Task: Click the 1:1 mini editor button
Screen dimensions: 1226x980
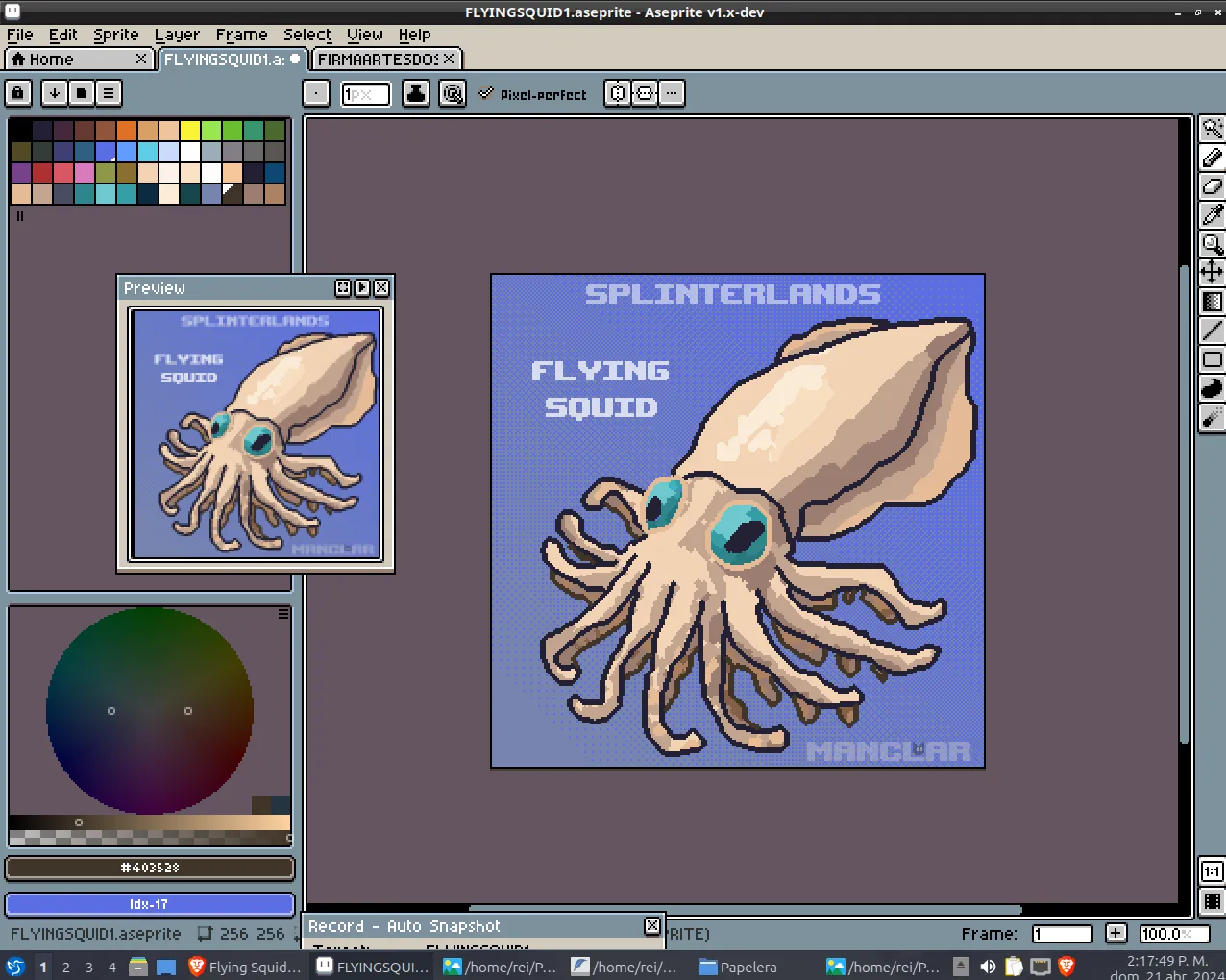Action: (1213, 872)
